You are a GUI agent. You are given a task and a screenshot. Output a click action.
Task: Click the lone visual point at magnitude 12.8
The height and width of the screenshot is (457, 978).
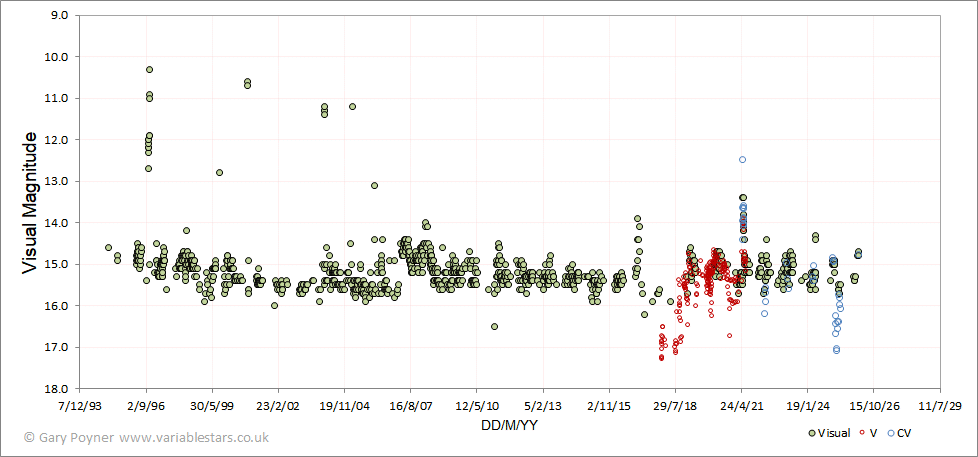pyautogui.click(x=220, y=173)
